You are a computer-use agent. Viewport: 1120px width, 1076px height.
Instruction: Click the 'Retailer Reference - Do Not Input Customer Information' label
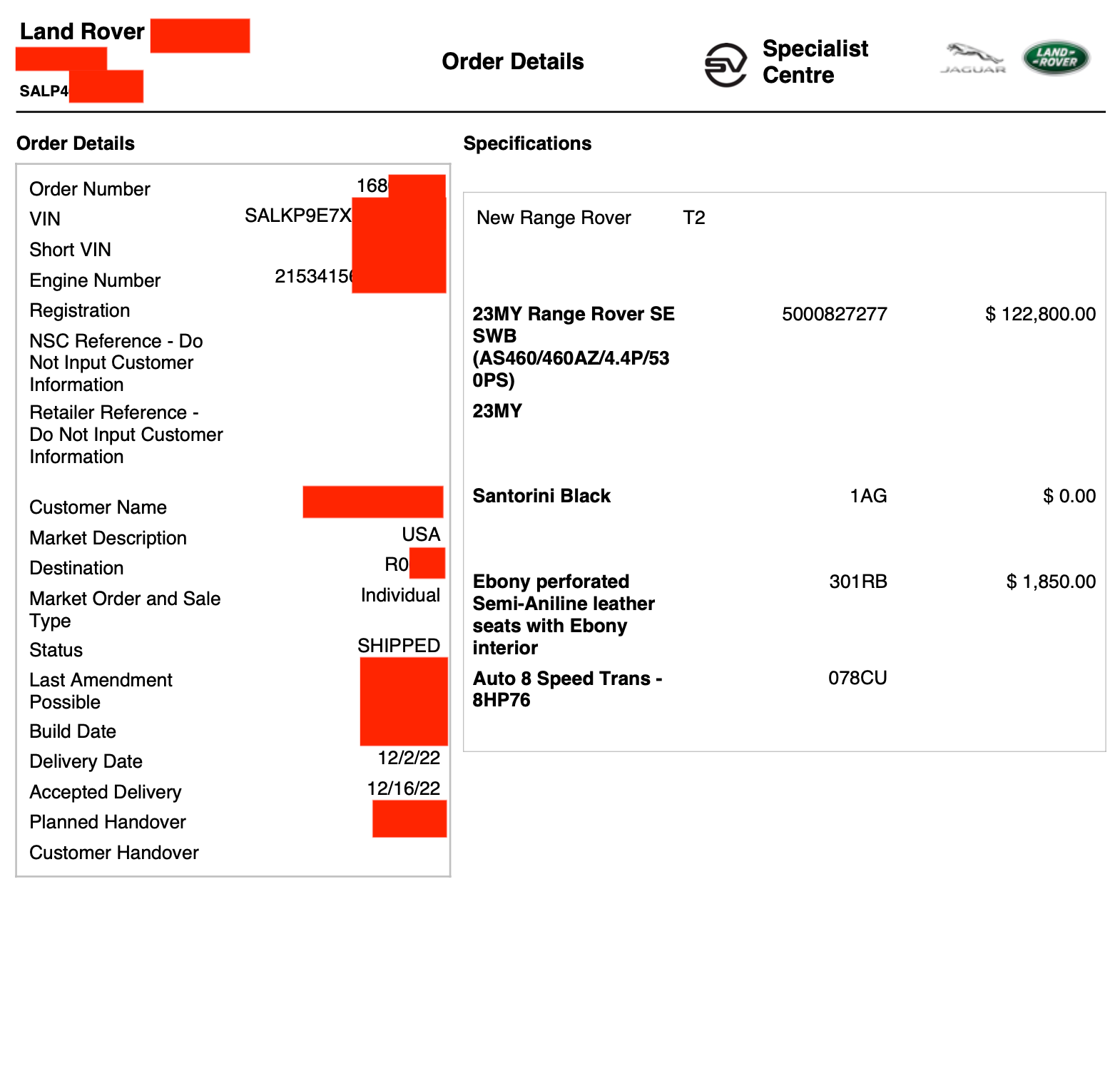pyautogui.click(x=126, y=435)
